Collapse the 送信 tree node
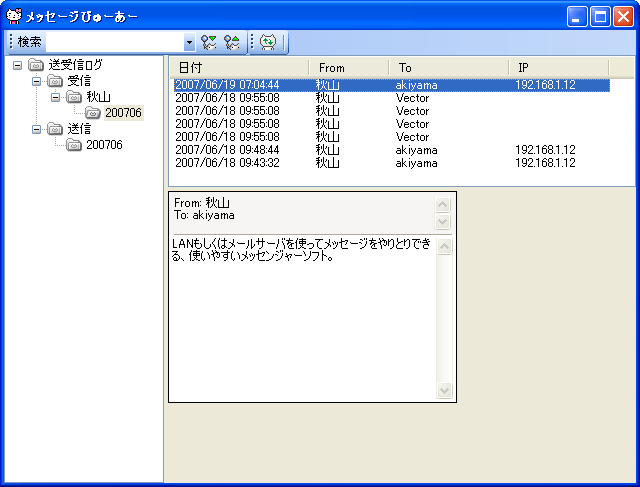640x487 pixels. [37, 129]
